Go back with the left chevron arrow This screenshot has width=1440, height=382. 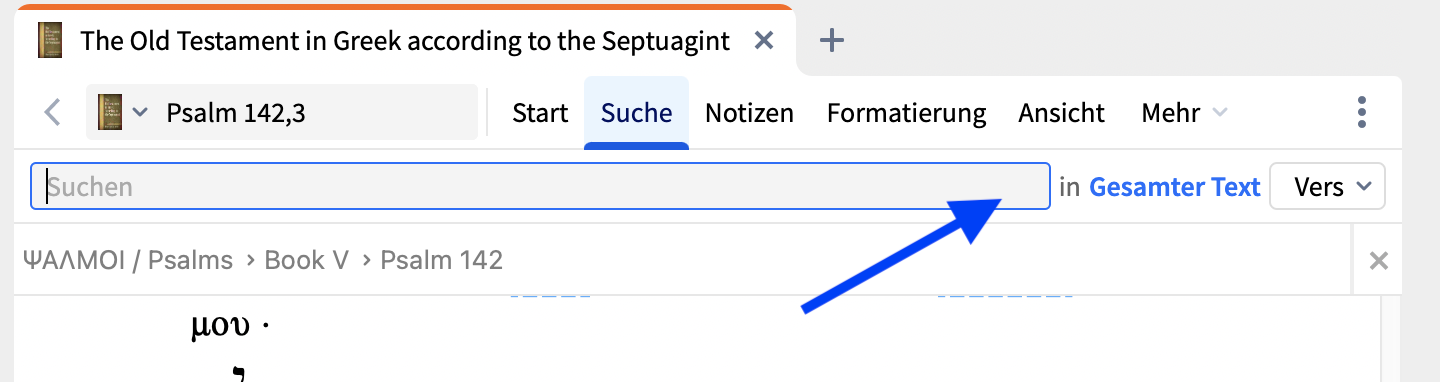[x=53, y=112]
